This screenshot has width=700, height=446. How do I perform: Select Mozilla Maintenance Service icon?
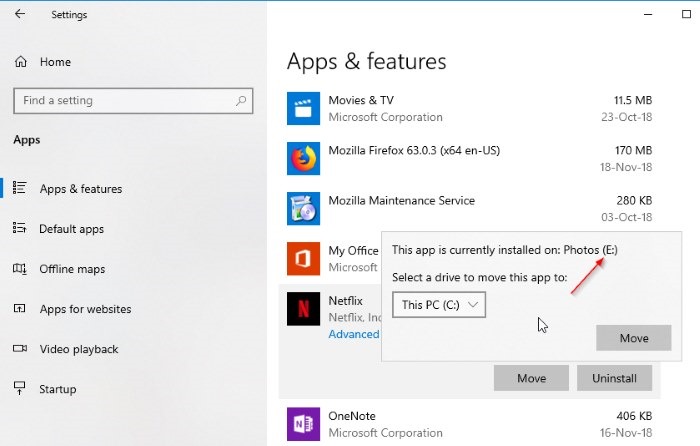(304, 208)
